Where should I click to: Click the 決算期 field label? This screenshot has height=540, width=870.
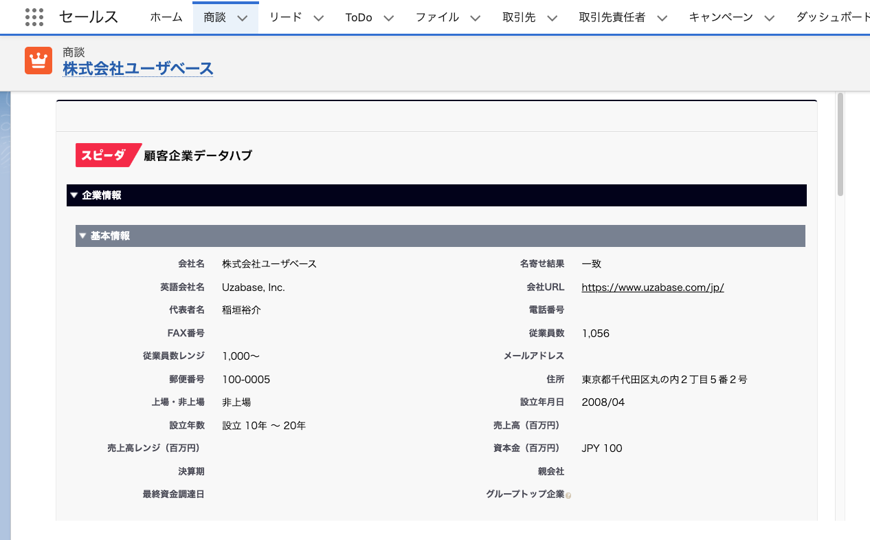pyautogui.click(x=191, y=471)
